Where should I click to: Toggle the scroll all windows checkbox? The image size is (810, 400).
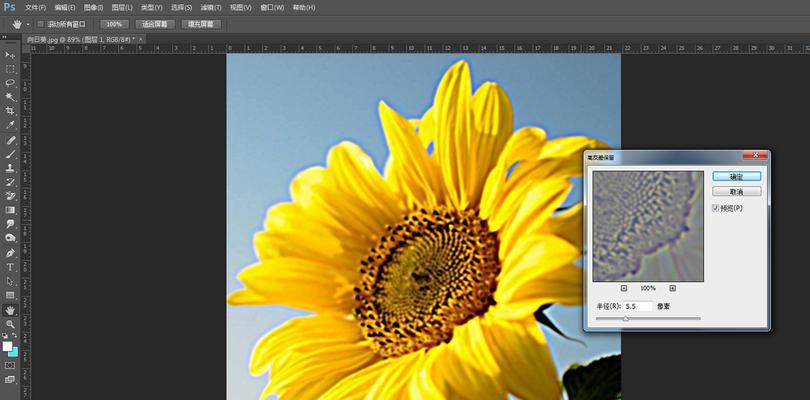pyautogui.click(x=41, y=24)
